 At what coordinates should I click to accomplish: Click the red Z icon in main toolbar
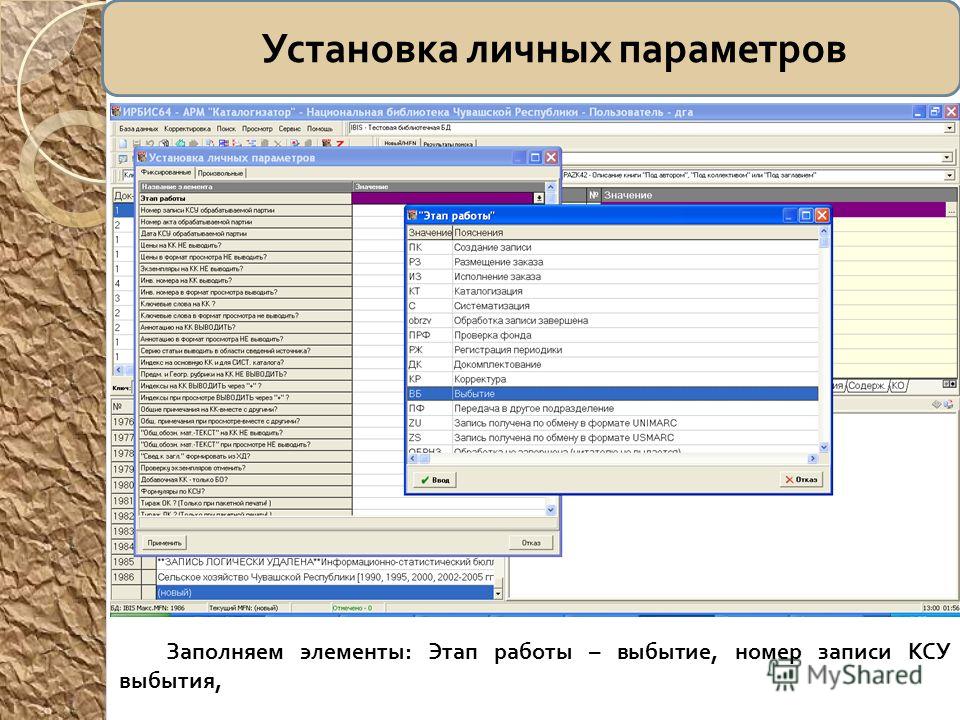pyautogui.click(x=339, y=143)
